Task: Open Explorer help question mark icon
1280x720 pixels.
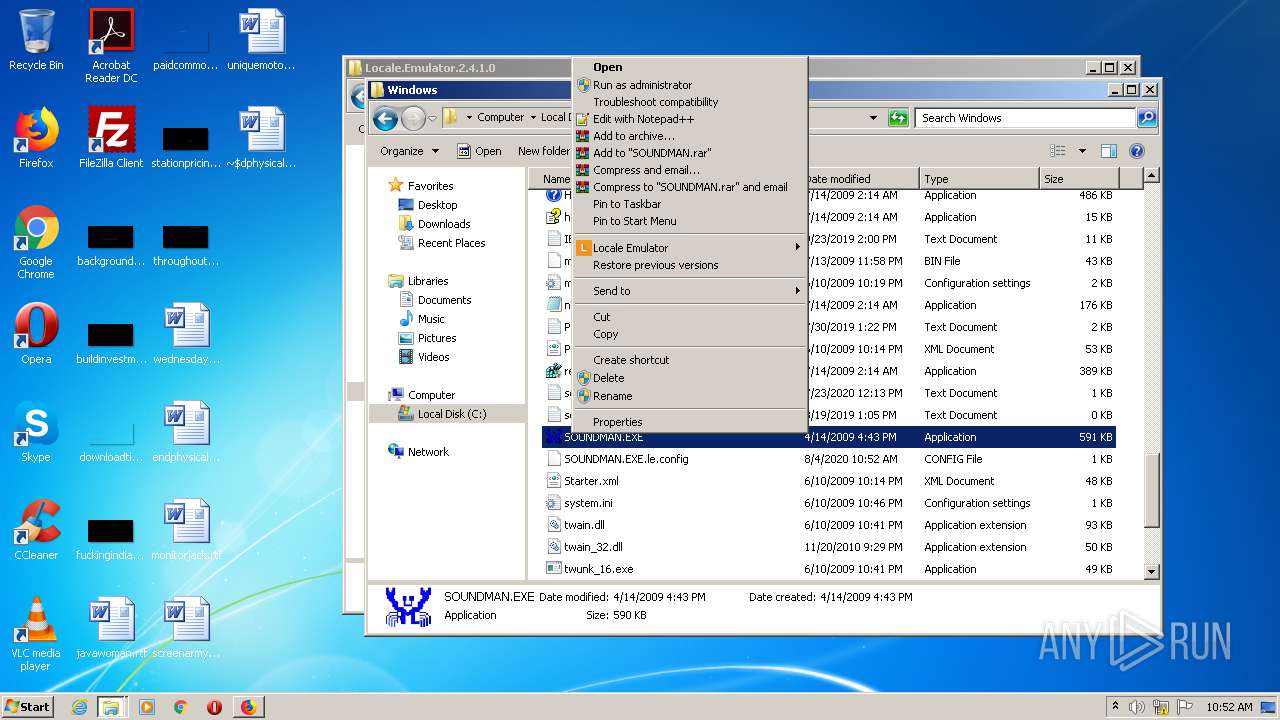Action: 1136,151
